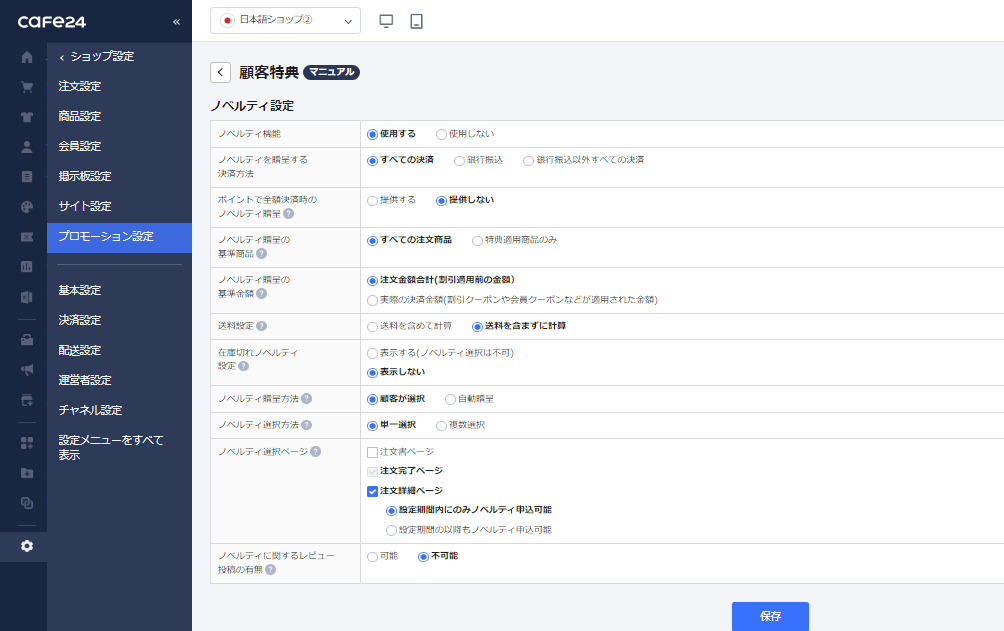Collapse sidebar with double chevron icon
The width and height of the screenshot is (1004, 631).
176,22
